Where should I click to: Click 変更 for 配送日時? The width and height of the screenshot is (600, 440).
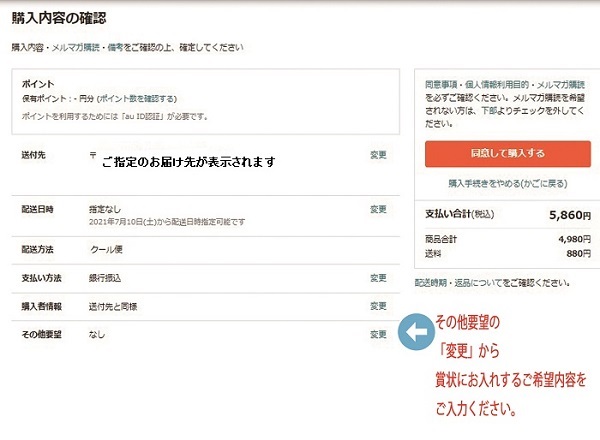(378, 209)
